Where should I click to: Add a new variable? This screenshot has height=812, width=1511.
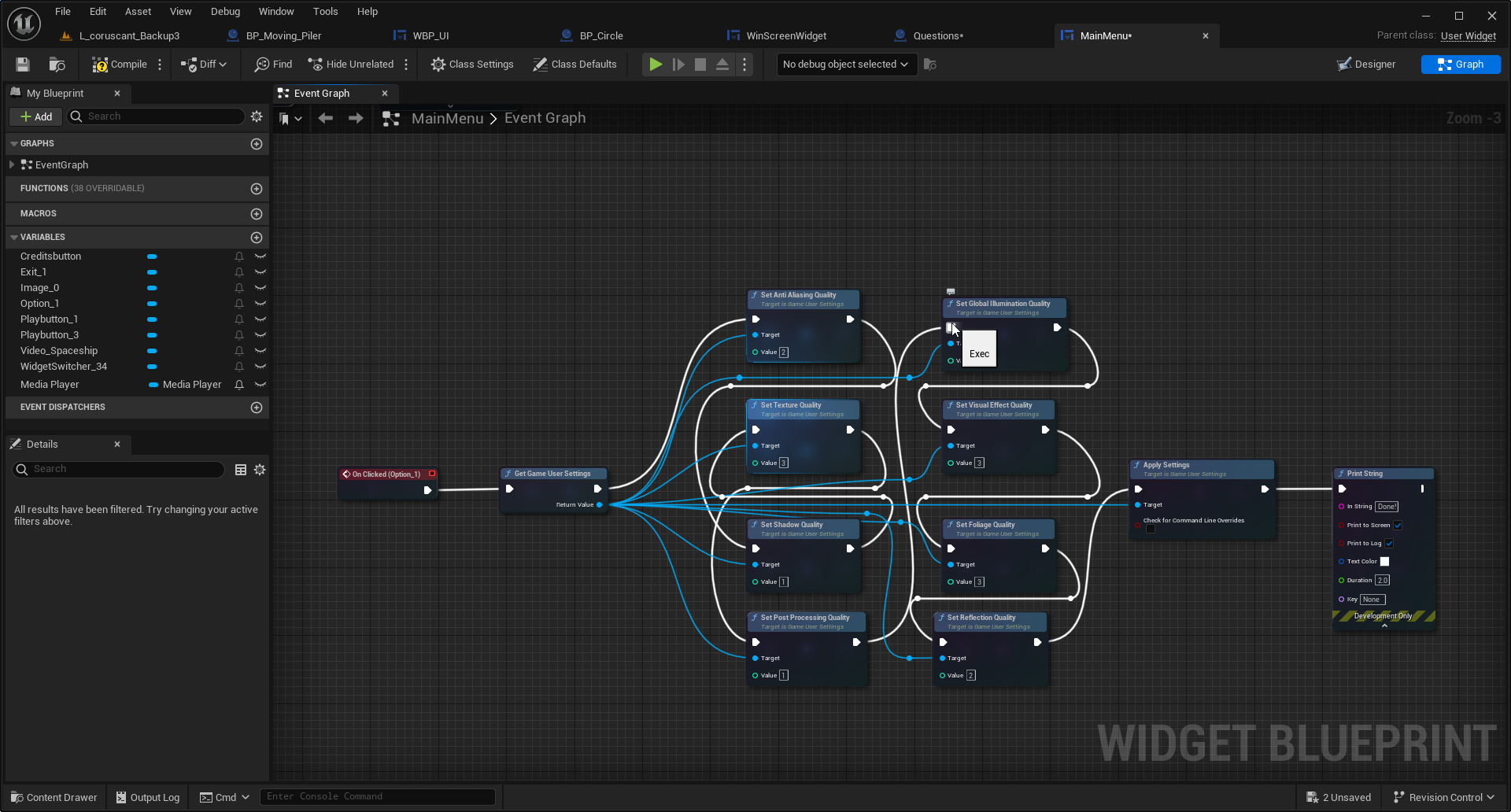257,238
